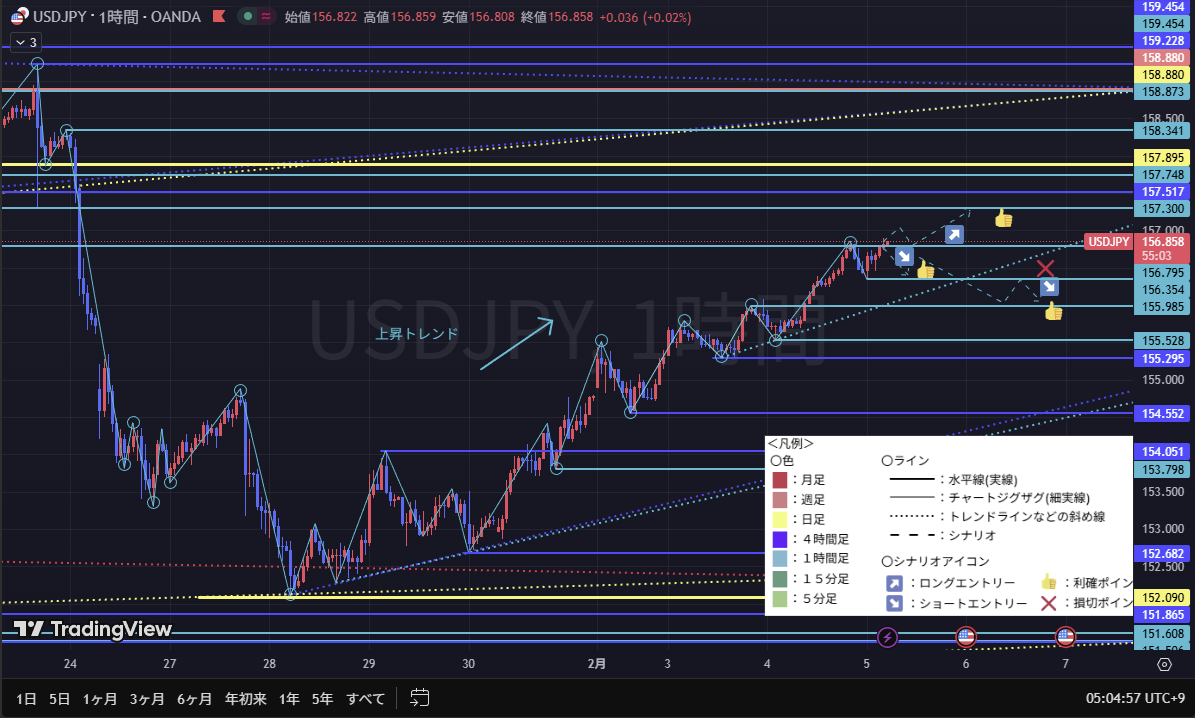Open chart settings gear on time axis
This screenshot has width=1195, height=718.
1164,664
